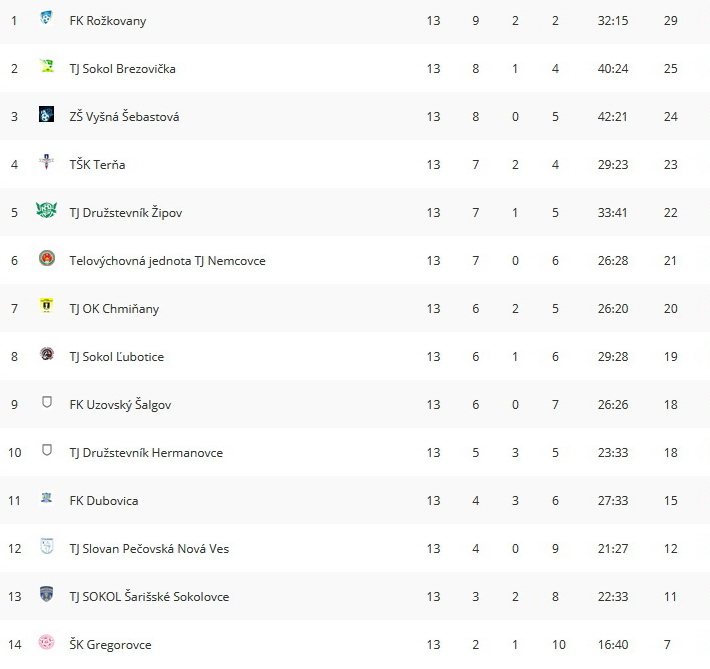
Task: Click FK Uzovský Šalgov placeholder shield icon
Action: (x=47, y=402)
